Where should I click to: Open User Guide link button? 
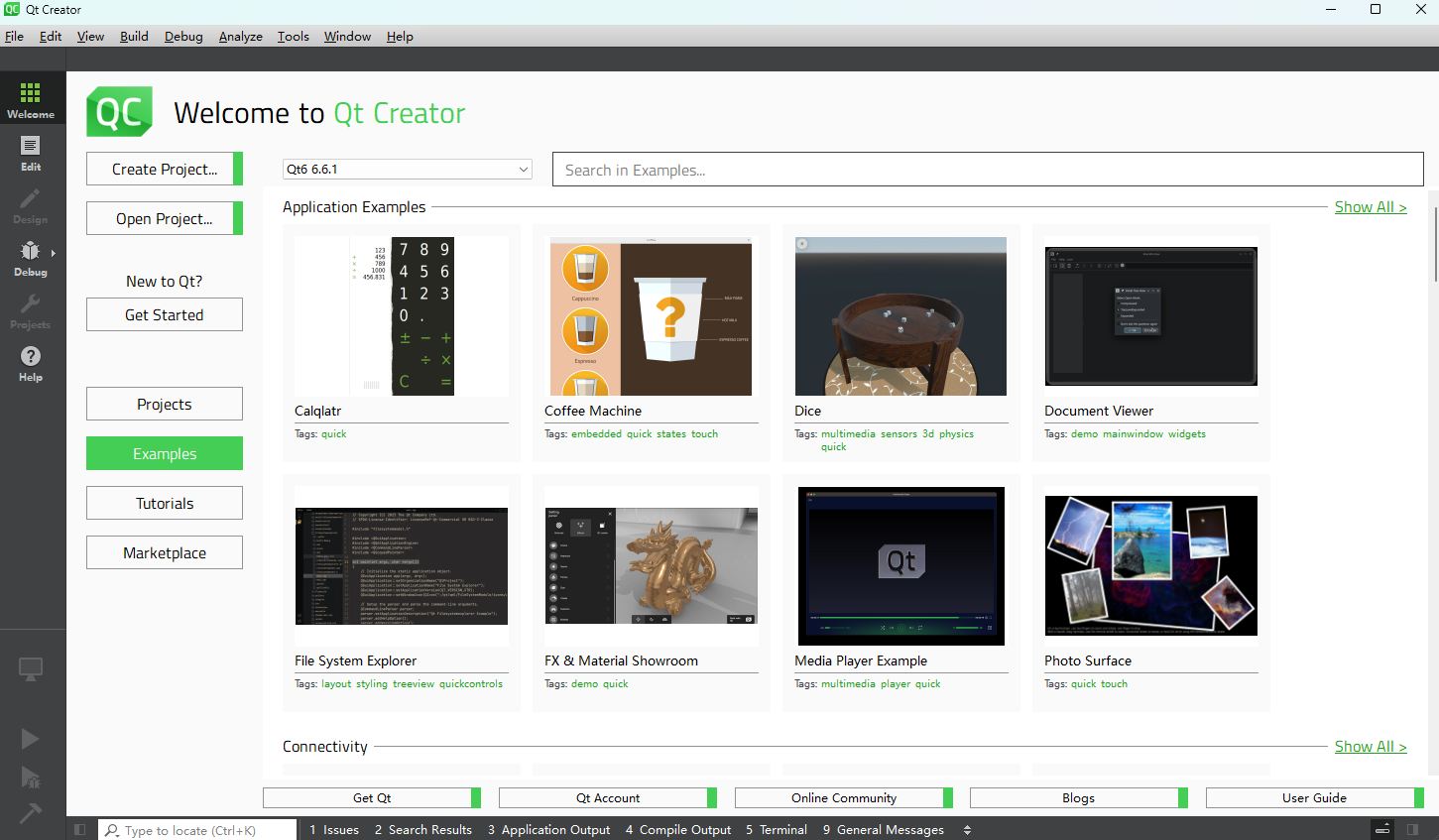(1315, 797)
